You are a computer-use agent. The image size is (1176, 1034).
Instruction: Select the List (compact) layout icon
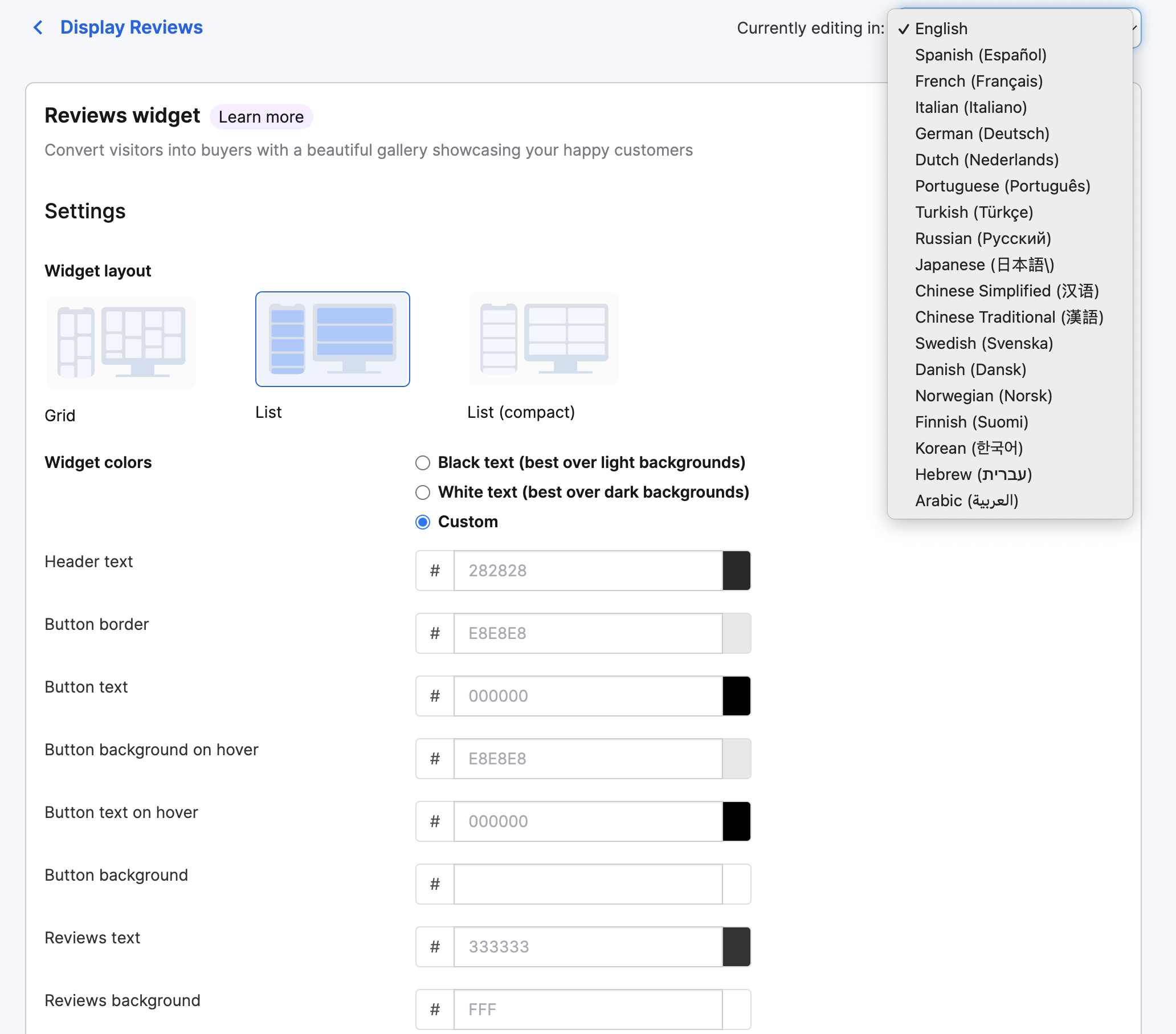click(544, 339)
